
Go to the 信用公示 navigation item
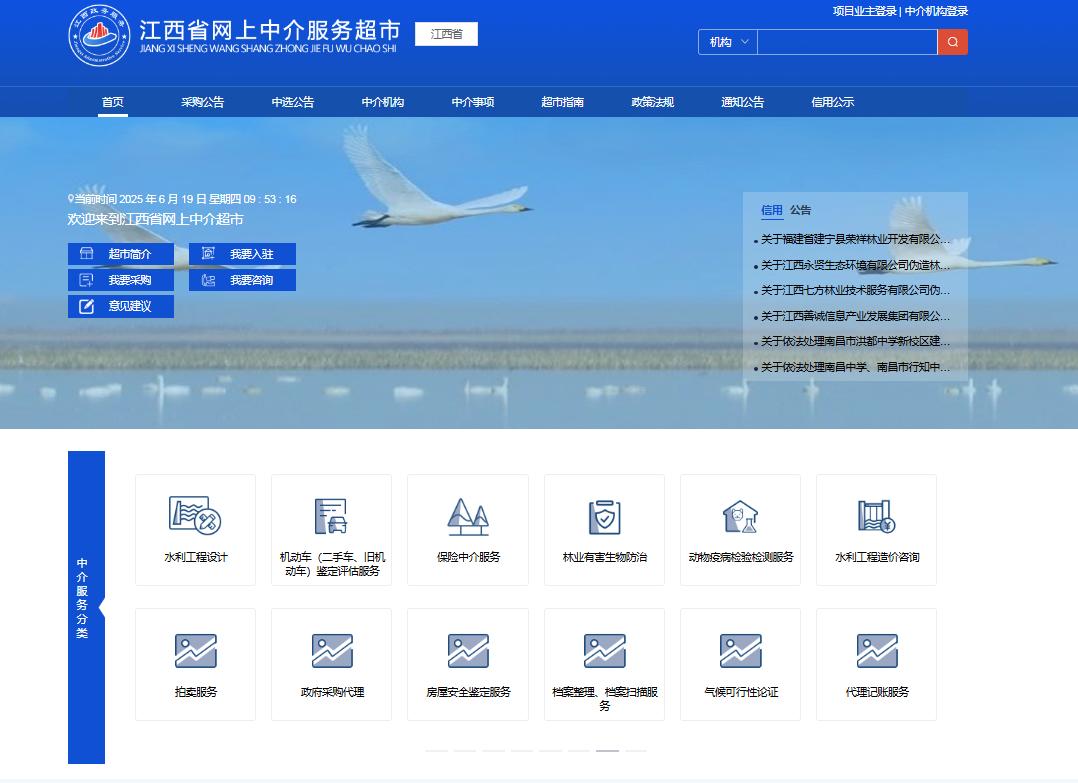832,102
